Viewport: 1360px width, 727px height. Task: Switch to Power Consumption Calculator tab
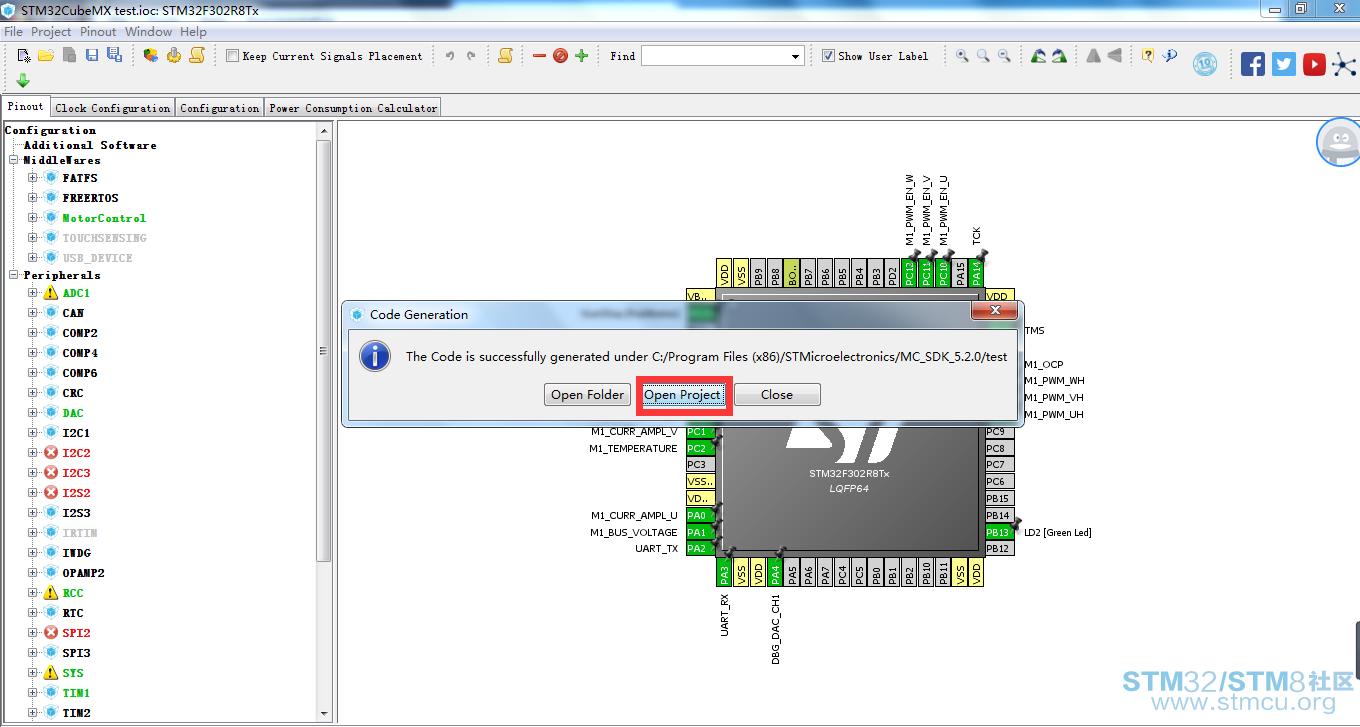point(353,108)
